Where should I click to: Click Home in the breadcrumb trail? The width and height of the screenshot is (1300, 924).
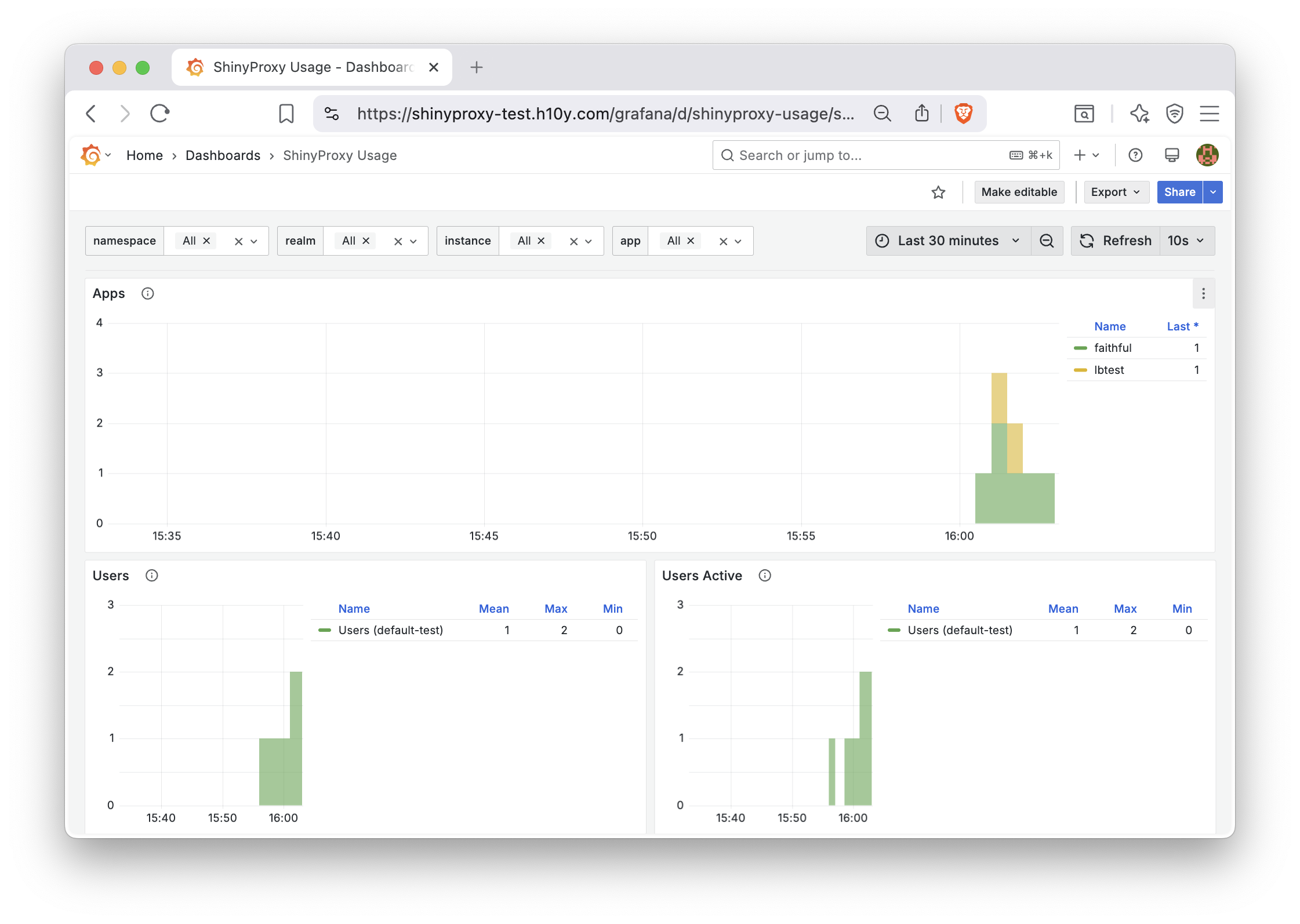pos(144,155)
